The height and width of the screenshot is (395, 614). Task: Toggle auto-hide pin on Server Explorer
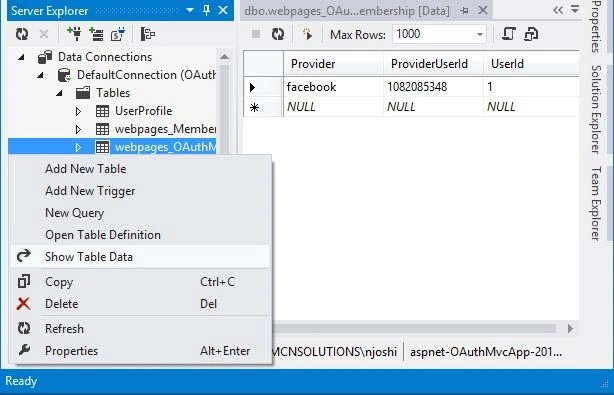click(206, 10)
